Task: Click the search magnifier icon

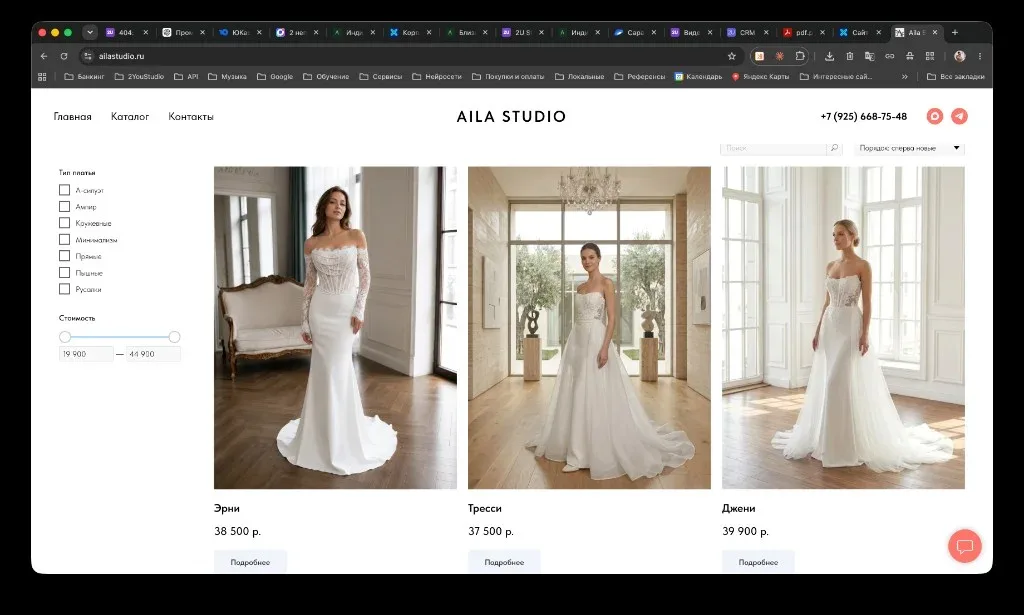Action: coord(834,148)
